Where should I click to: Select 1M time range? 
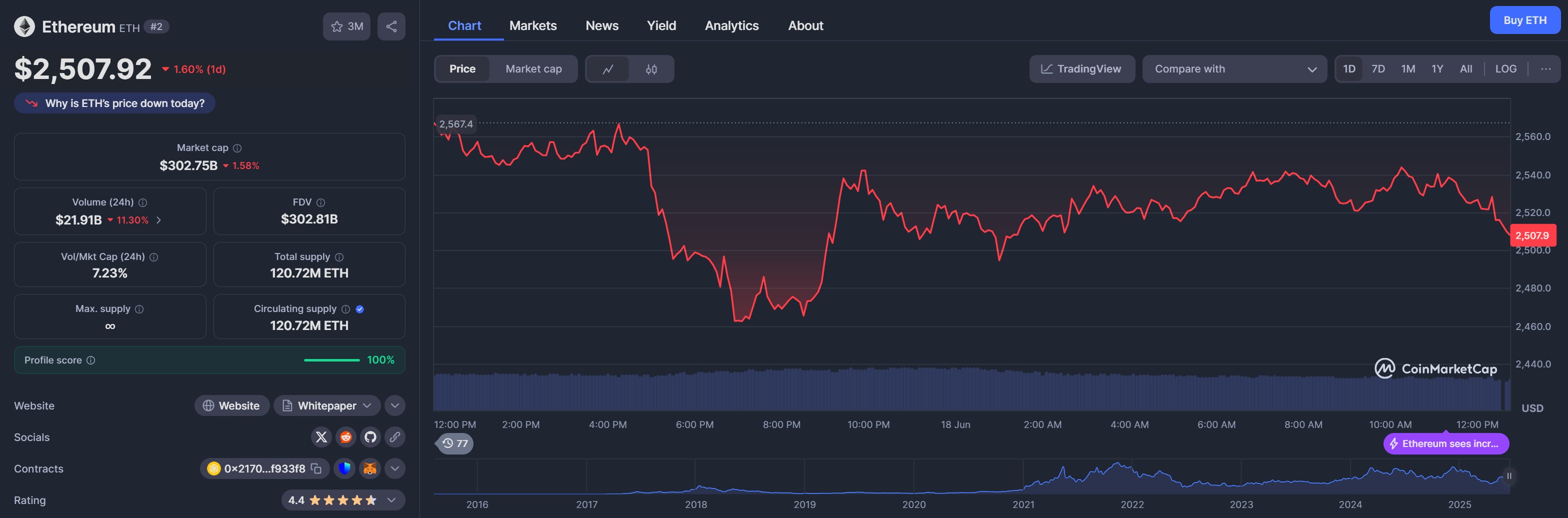[1408, 69]
